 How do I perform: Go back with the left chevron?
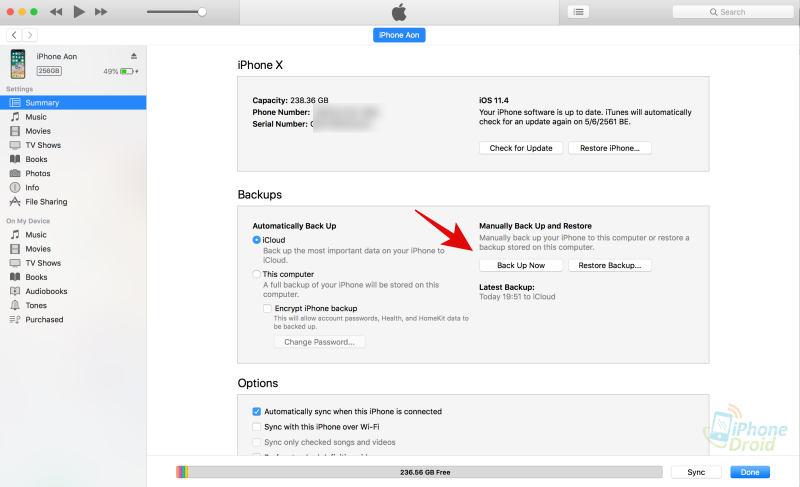tap(14, 35)
